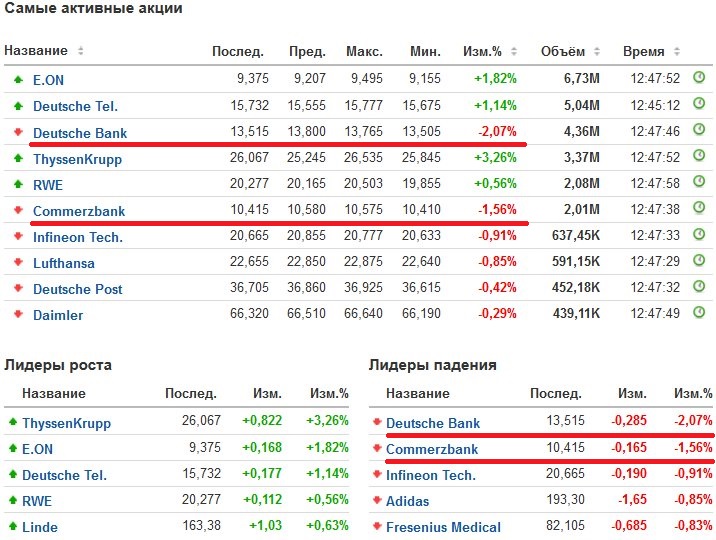Image resolution: width=716 pixels, height=540 pixels.
Task: Click the clock icon in the Infineon Tech. row
Action: 700,236
